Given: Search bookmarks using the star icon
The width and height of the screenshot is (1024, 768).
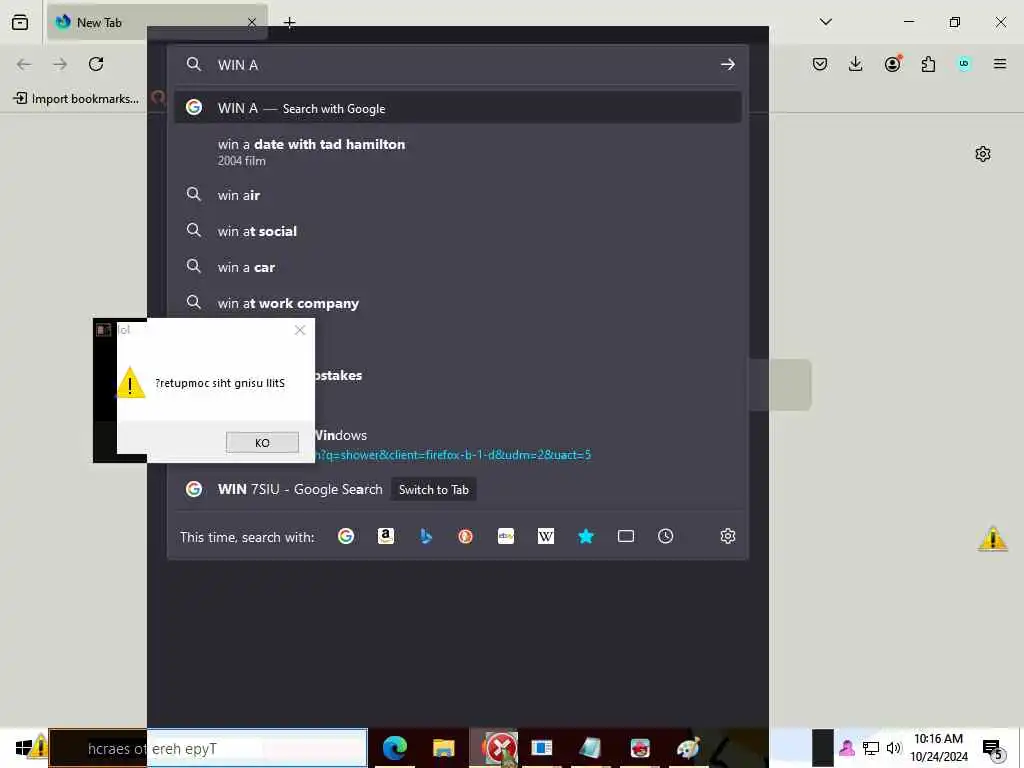Looking at the screenshot, I should 586,537.
